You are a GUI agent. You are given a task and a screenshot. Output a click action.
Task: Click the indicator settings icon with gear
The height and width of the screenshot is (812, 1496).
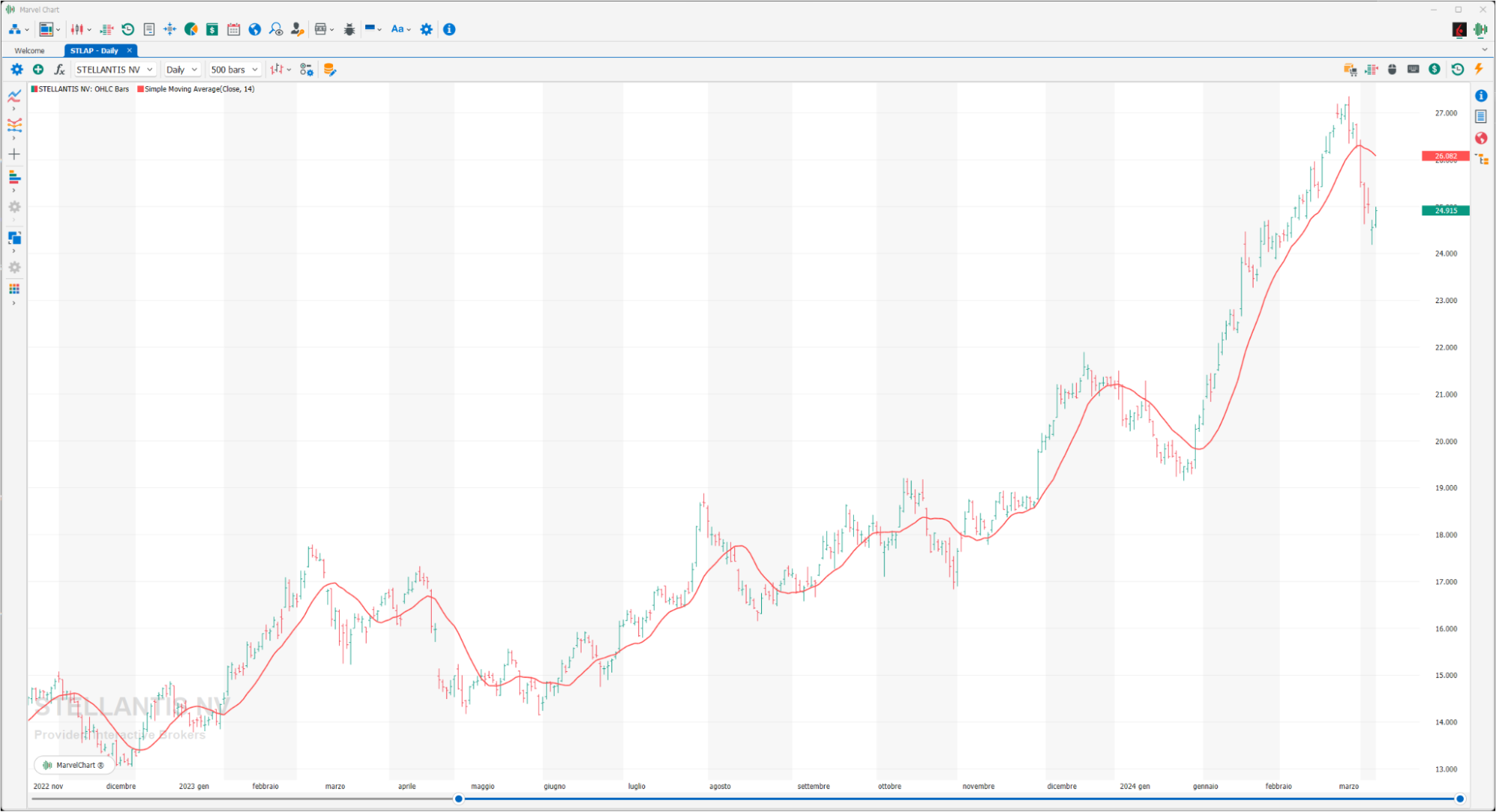[x=306, y=70]
